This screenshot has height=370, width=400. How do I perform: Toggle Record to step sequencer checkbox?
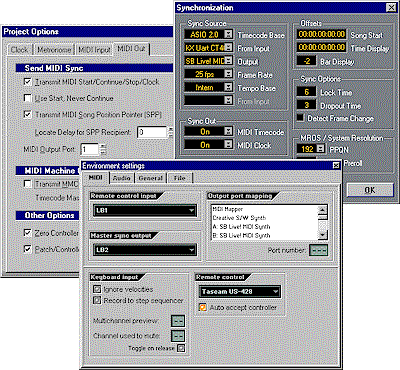(97, 300)
